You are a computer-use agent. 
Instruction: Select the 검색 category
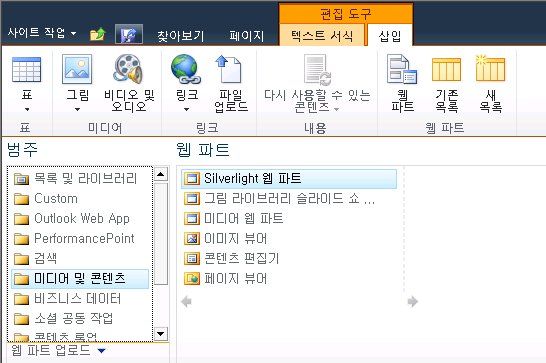coord(80,258)
